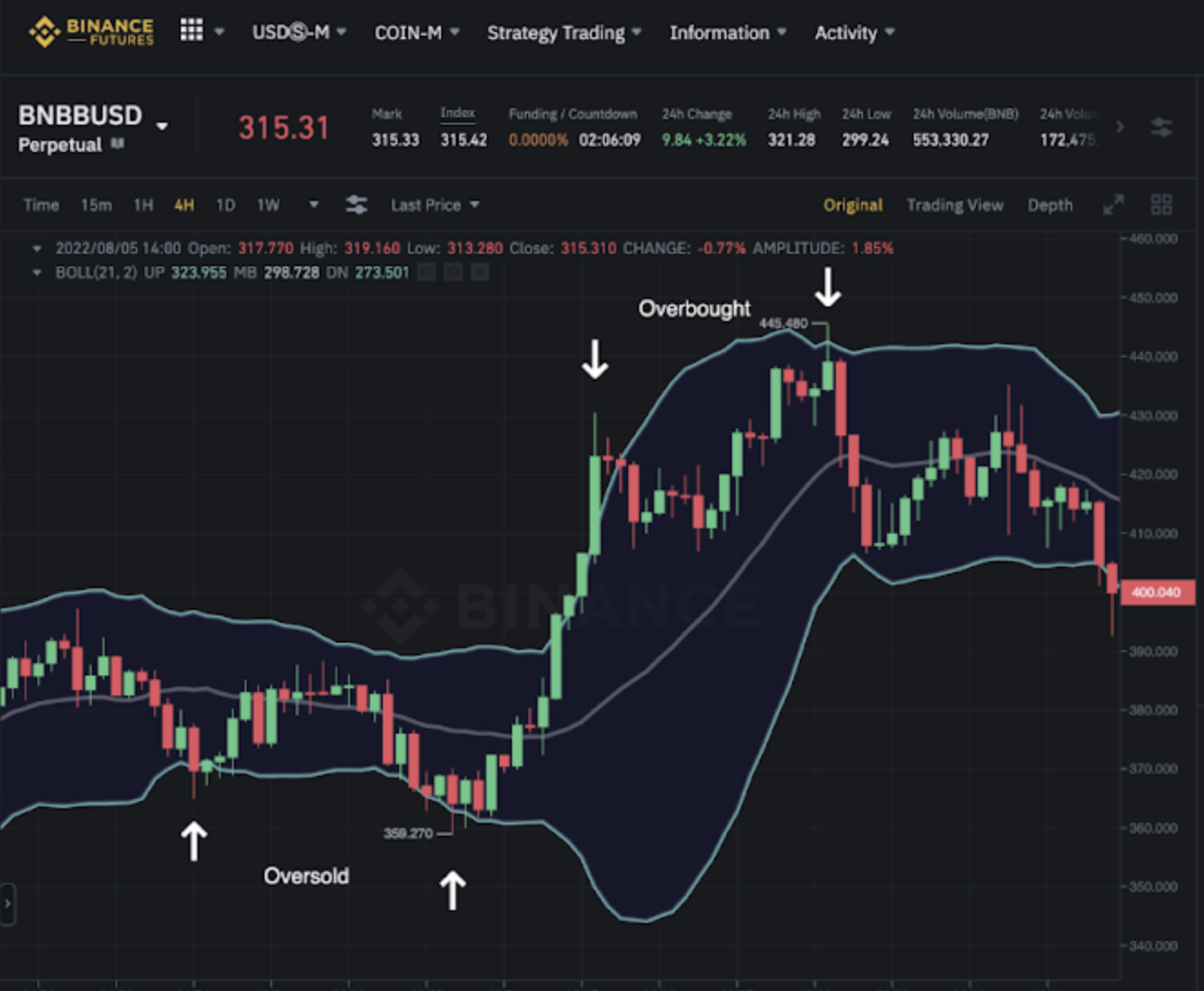Viewport: 1204px width, 991px height.
Task: Remove the BOLL indicator with its X
Action: (x=481, y=272)
